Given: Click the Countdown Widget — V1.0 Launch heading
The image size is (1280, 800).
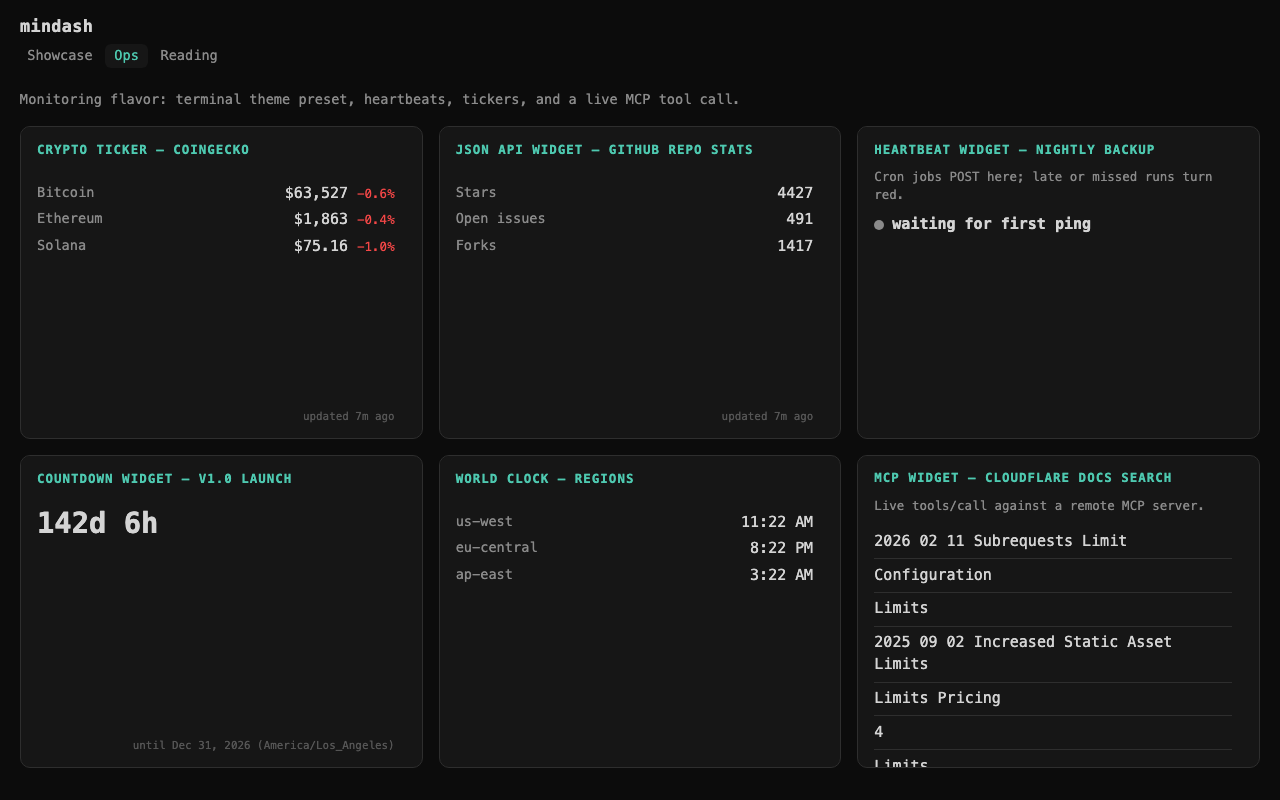Looking at the screenshot, I should point(165,479).
